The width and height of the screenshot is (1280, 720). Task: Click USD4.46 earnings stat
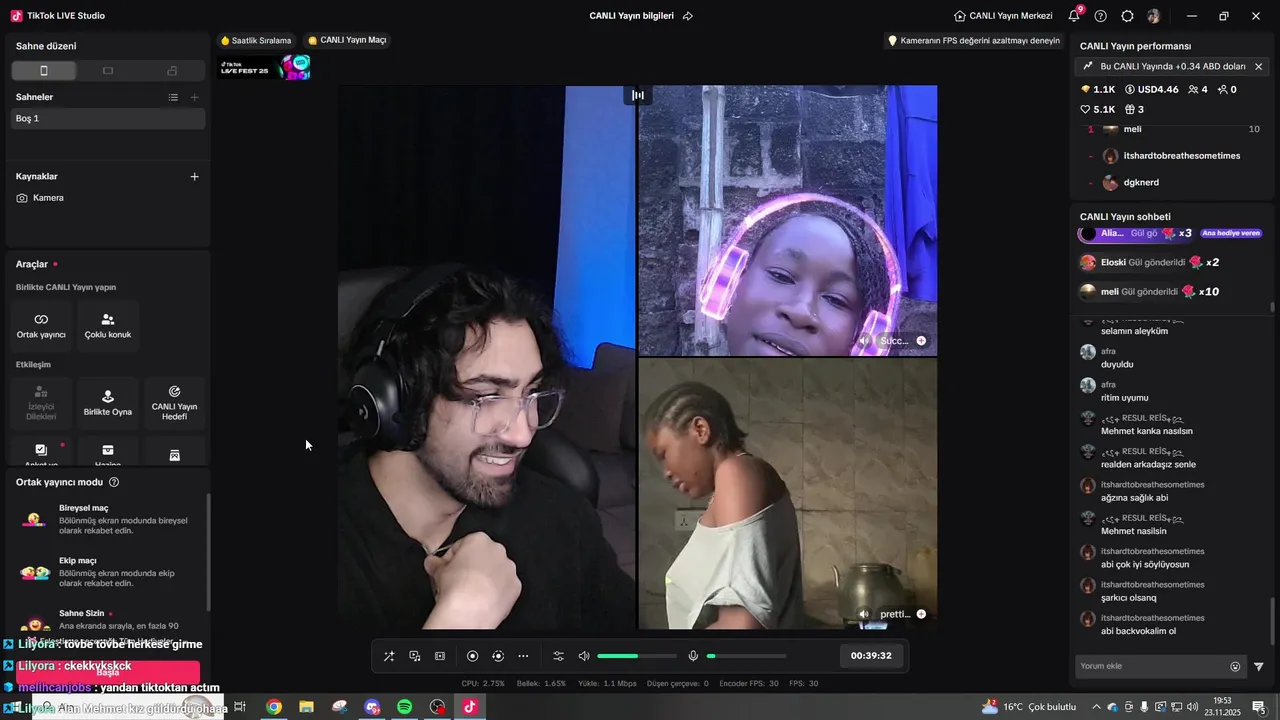tap(1151, 89)
